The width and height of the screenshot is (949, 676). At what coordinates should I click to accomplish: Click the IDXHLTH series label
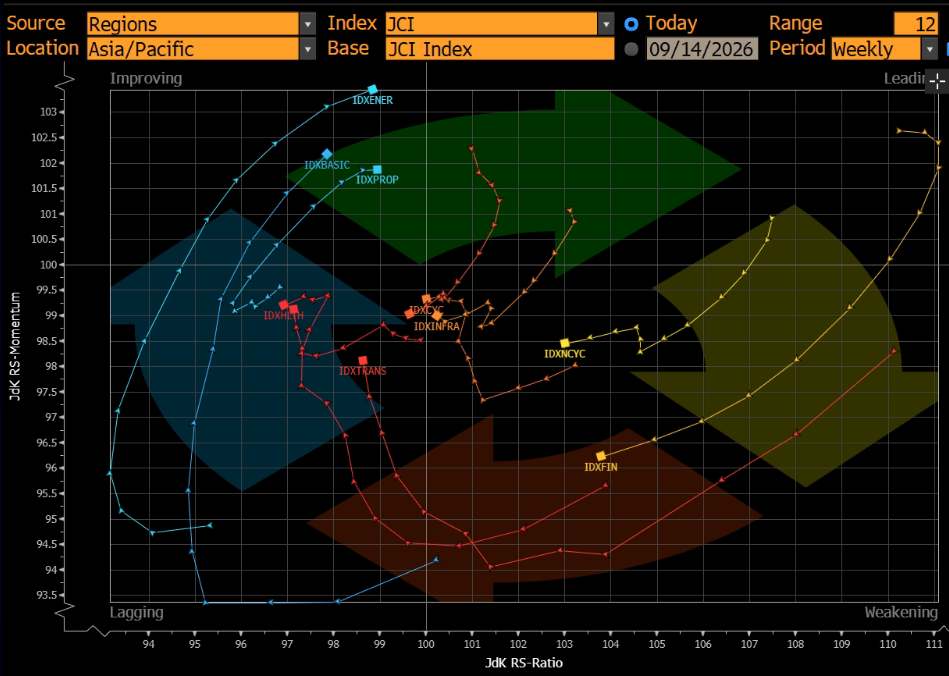284,315
